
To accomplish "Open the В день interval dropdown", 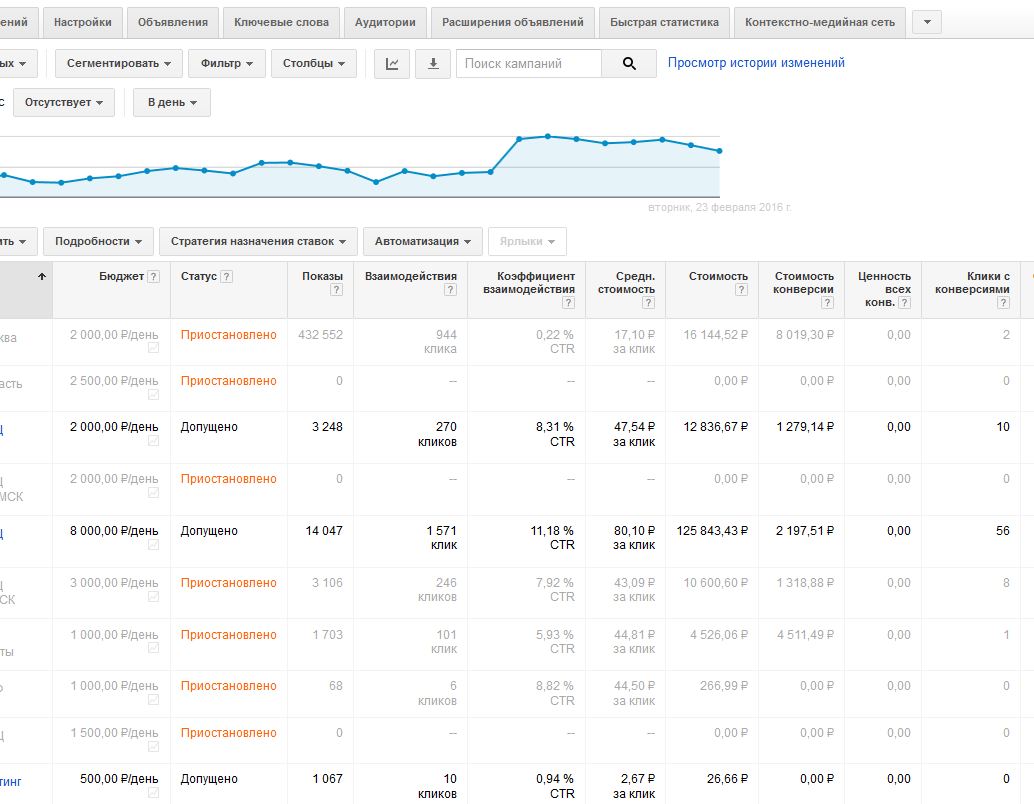I will click(x=171, y=102).
